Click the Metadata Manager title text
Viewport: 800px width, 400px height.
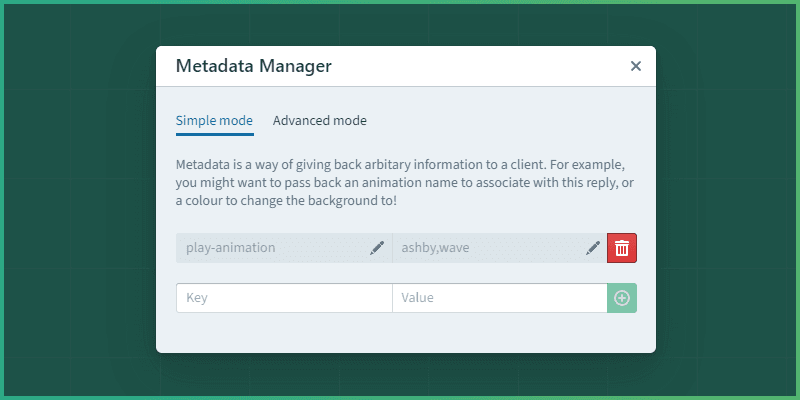coord(253,67)
